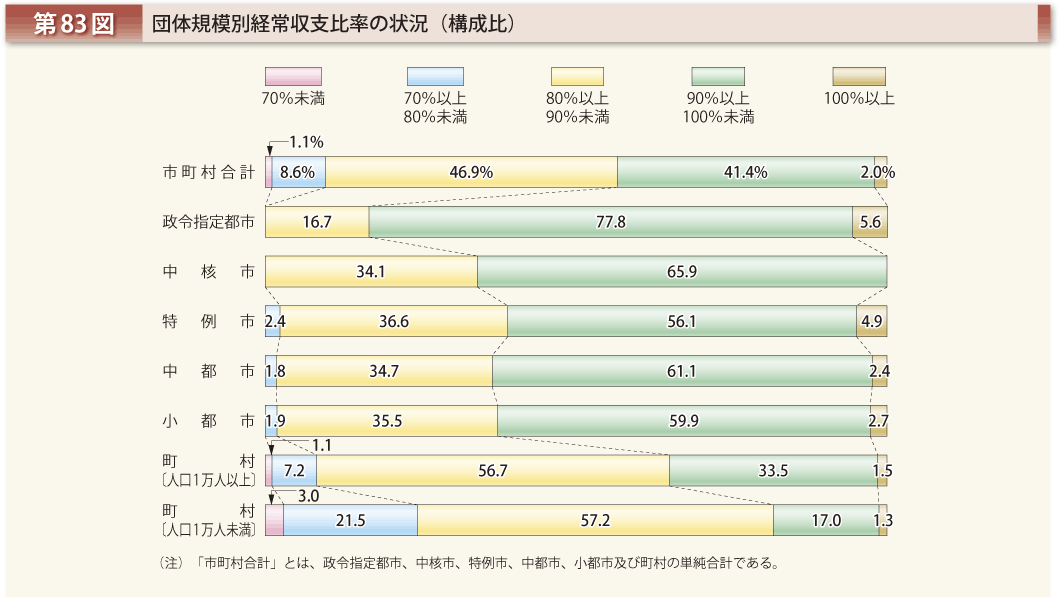Click the 33.5 green bar segment
This screenshot has height=598, width=1059.
click(774, 470)
